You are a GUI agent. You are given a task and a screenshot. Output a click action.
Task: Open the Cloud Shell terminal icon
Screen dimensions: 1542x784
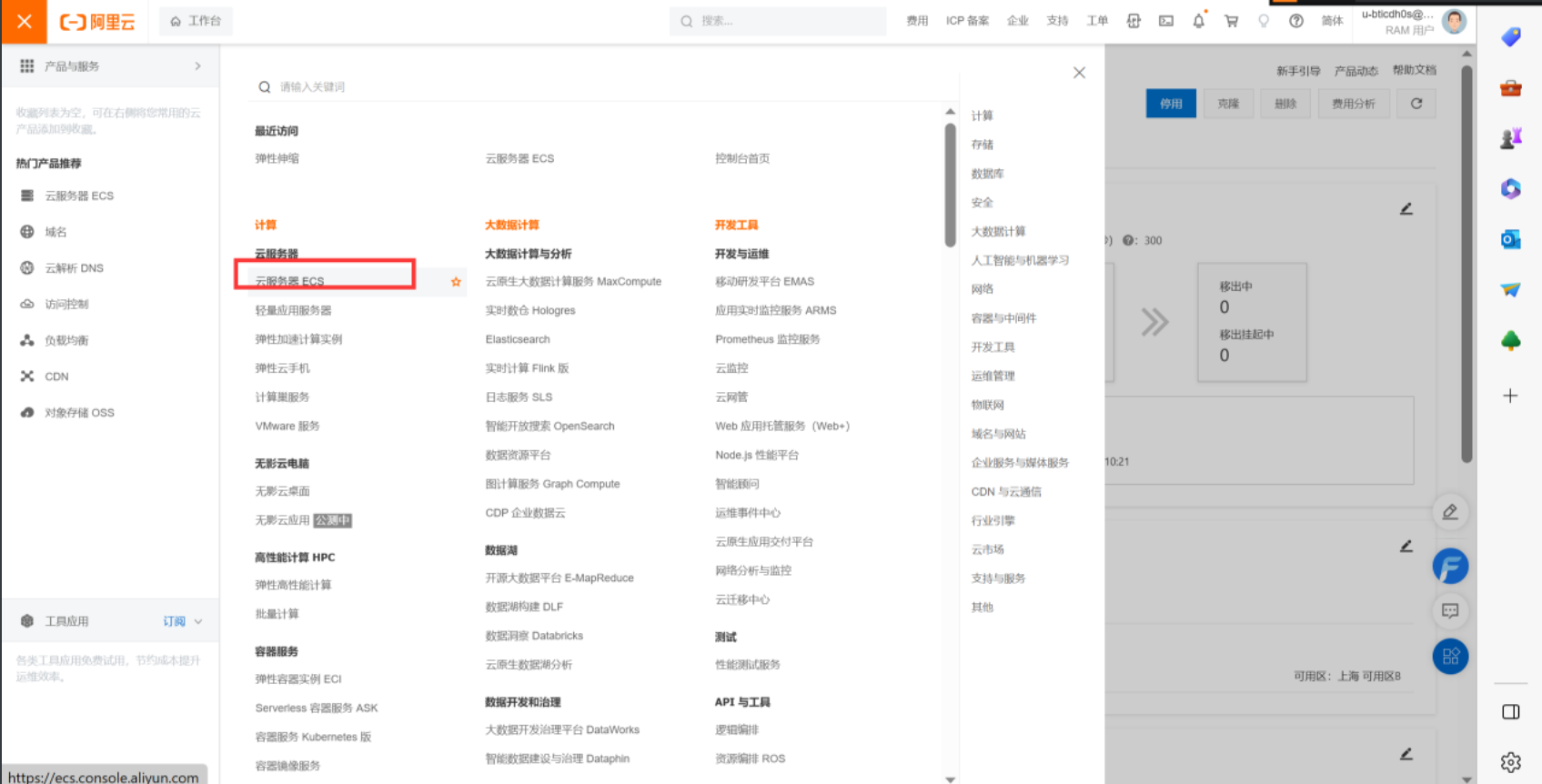pos(1166,21)
